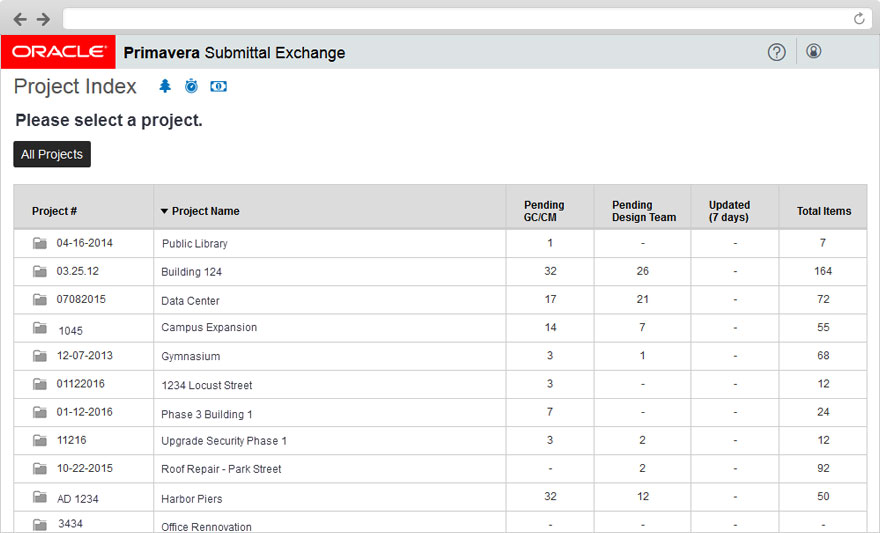This screenshot has width=880, height=533.
Task: Sort by the Total Items column header
Action: pos(823,211)
